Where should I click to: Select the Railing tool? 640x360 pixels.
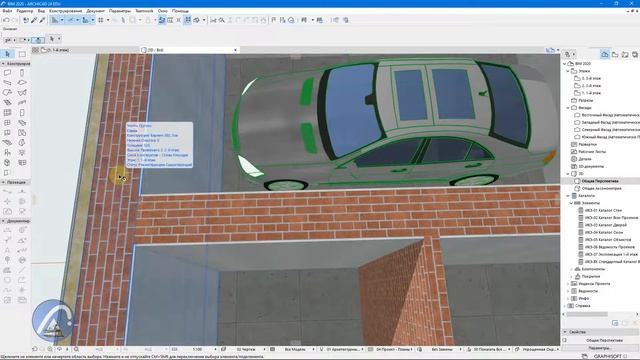pos(22,102)
